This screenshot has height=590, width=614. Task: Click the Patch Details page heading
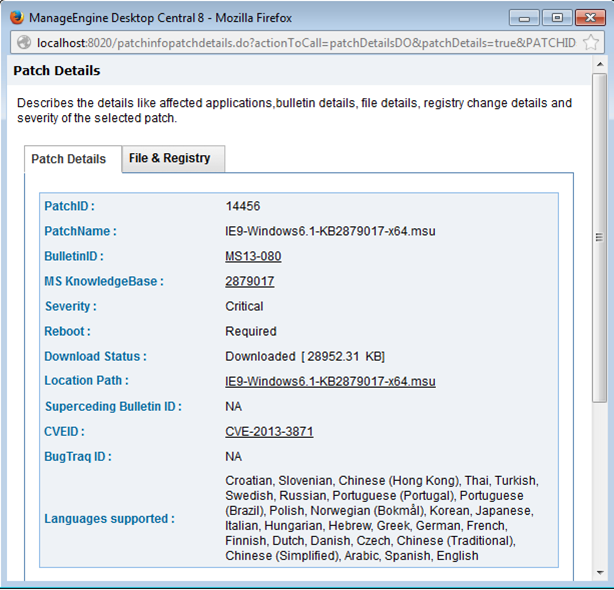pyautogui.click(x=57, y=70)
